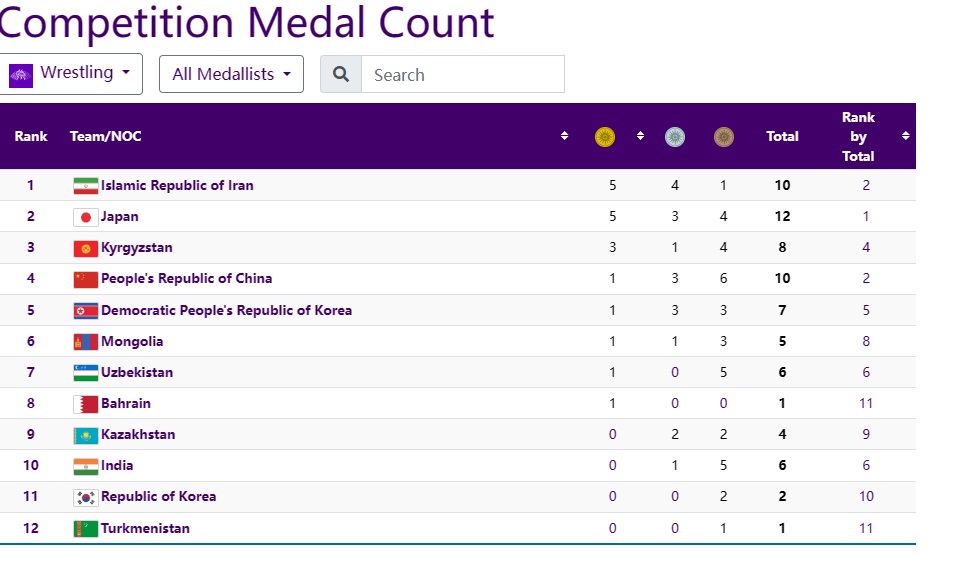Sort by the Team/NOC column arrows
Viewport: 953px width, 561px height.
coord(564,136)
